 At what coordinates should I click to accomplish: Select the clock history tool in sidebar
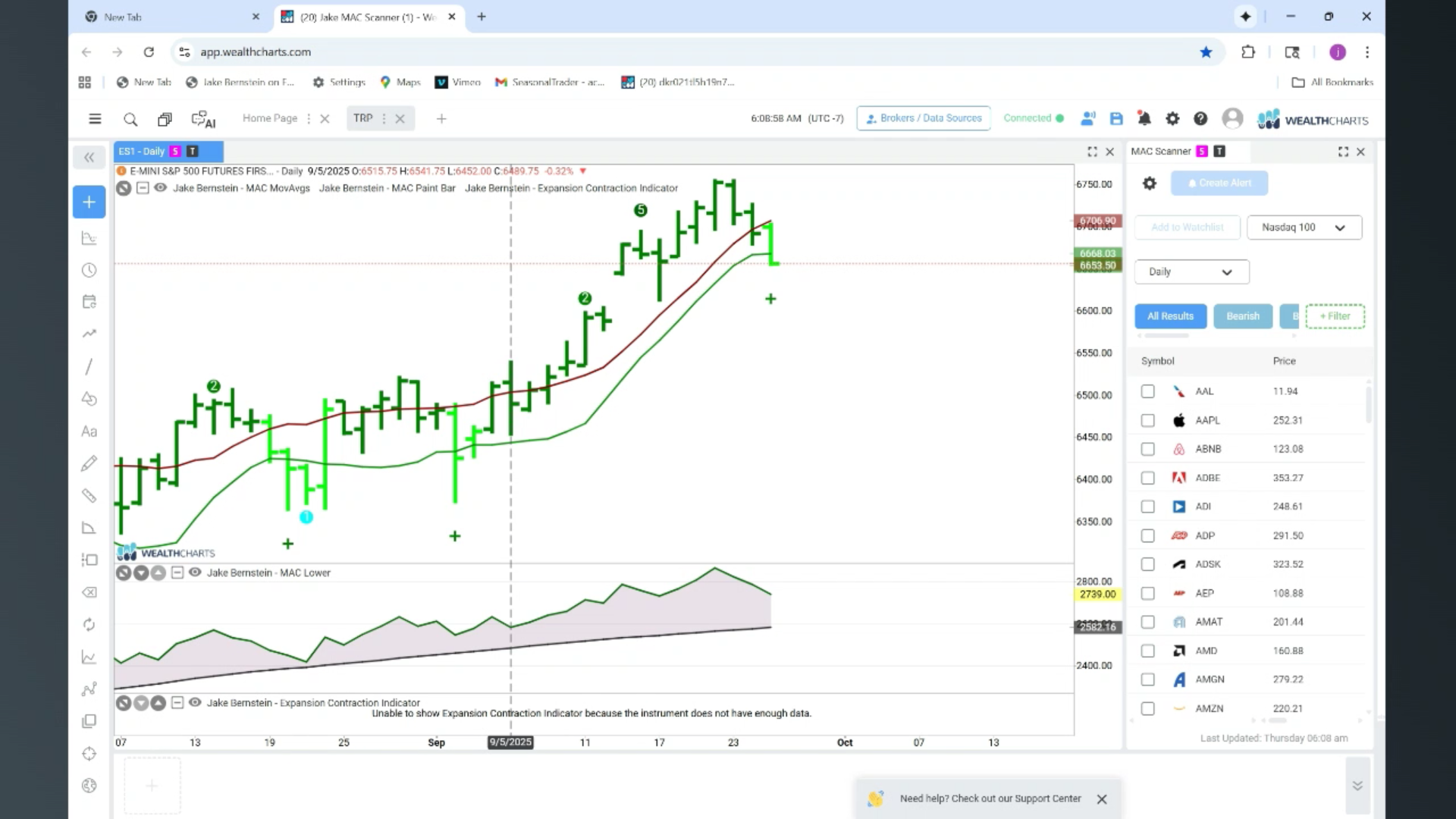(89, 270)
